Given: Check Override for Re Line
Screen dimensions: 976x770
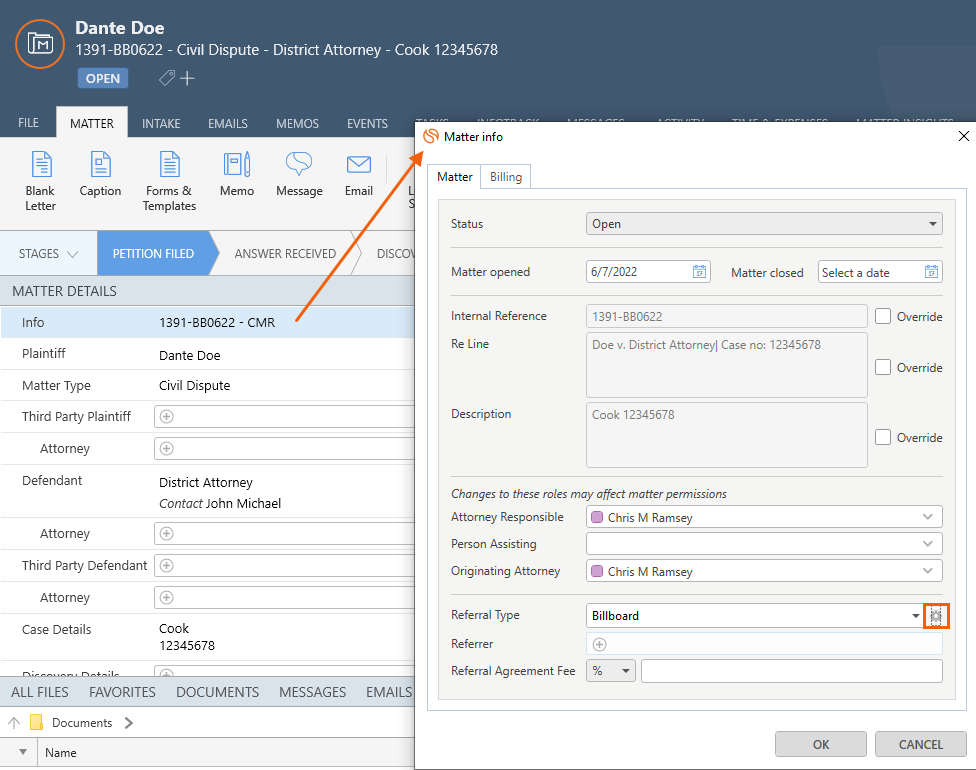Looking at the screenshot, I should [x=883, y=367].
